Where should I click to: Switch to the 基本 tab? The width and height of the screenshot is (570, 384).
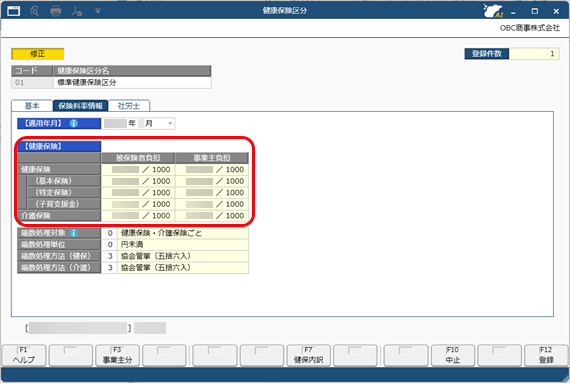tap(32, 105)
